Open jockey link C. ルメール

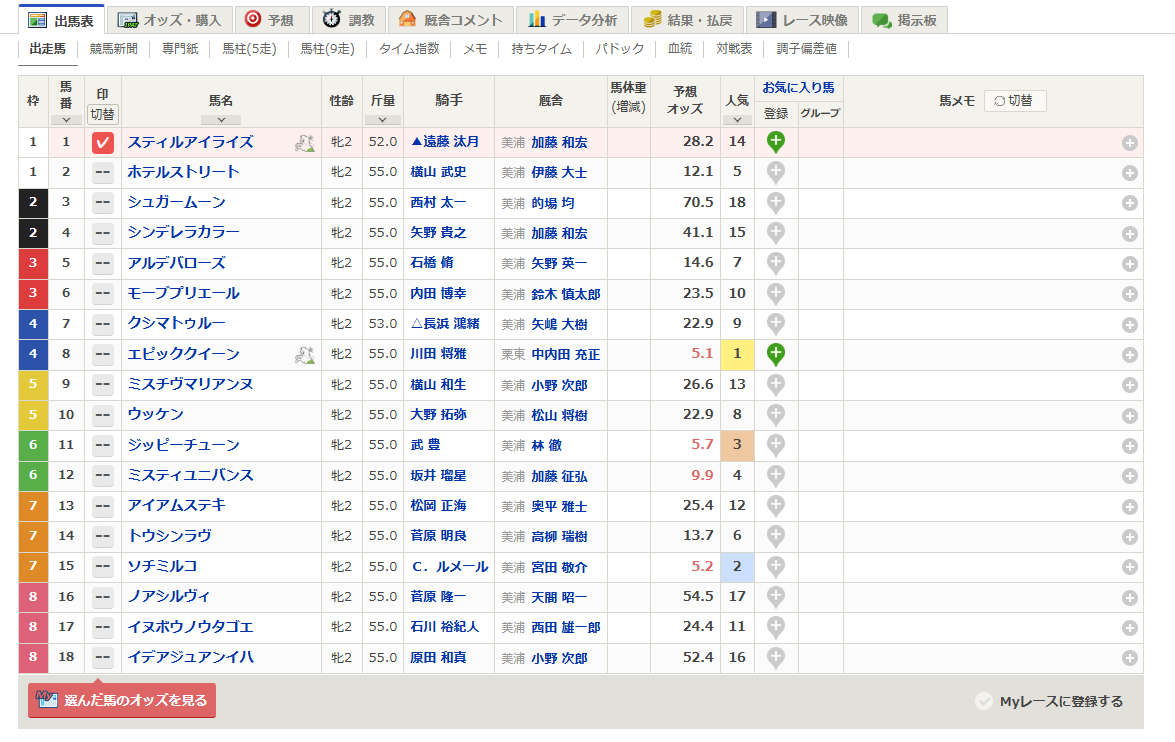pyautogui.click(x=450, y=567)
